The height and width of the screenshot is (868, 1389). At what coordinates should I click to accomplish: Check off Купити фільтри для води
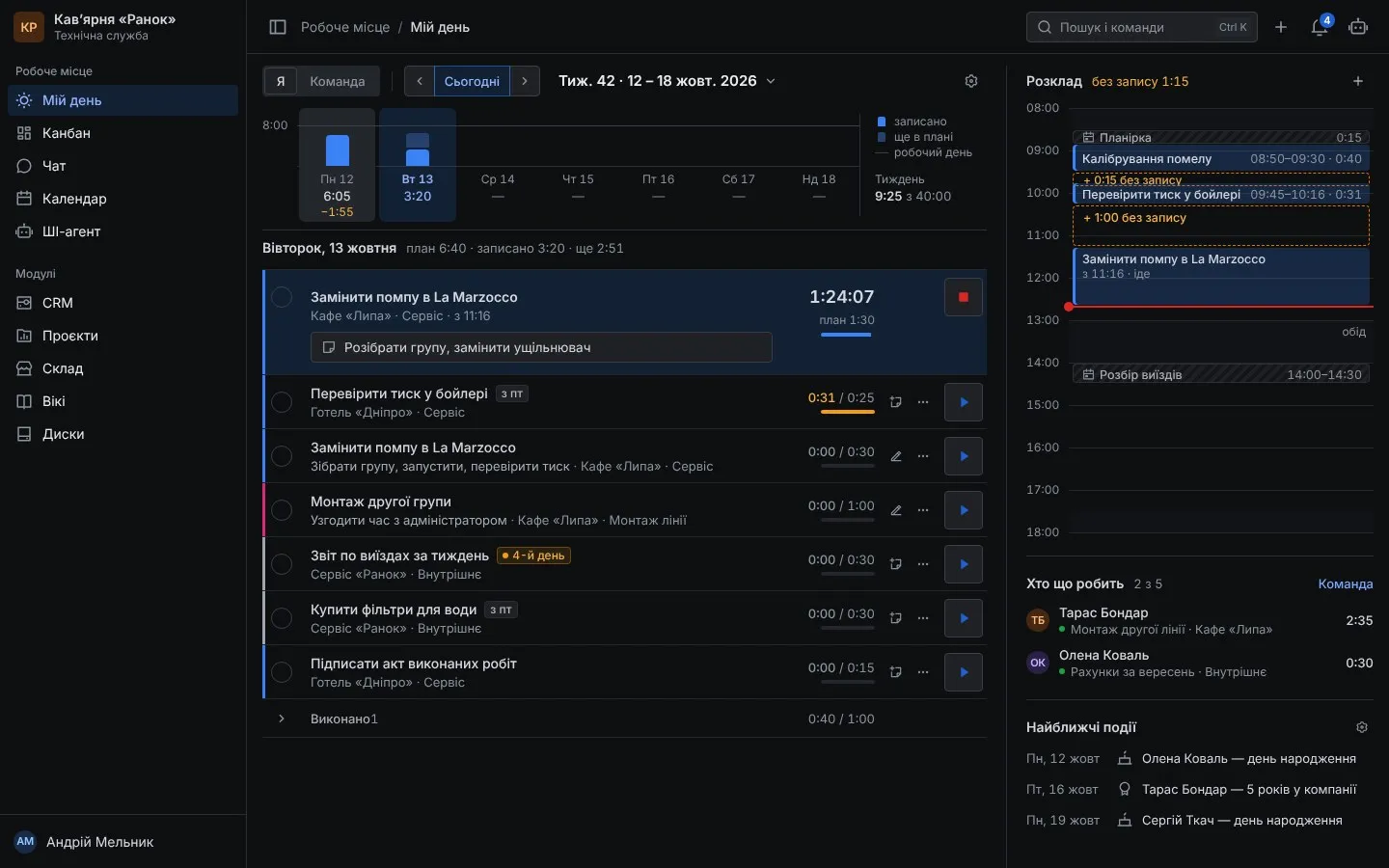tap(282, 618)
